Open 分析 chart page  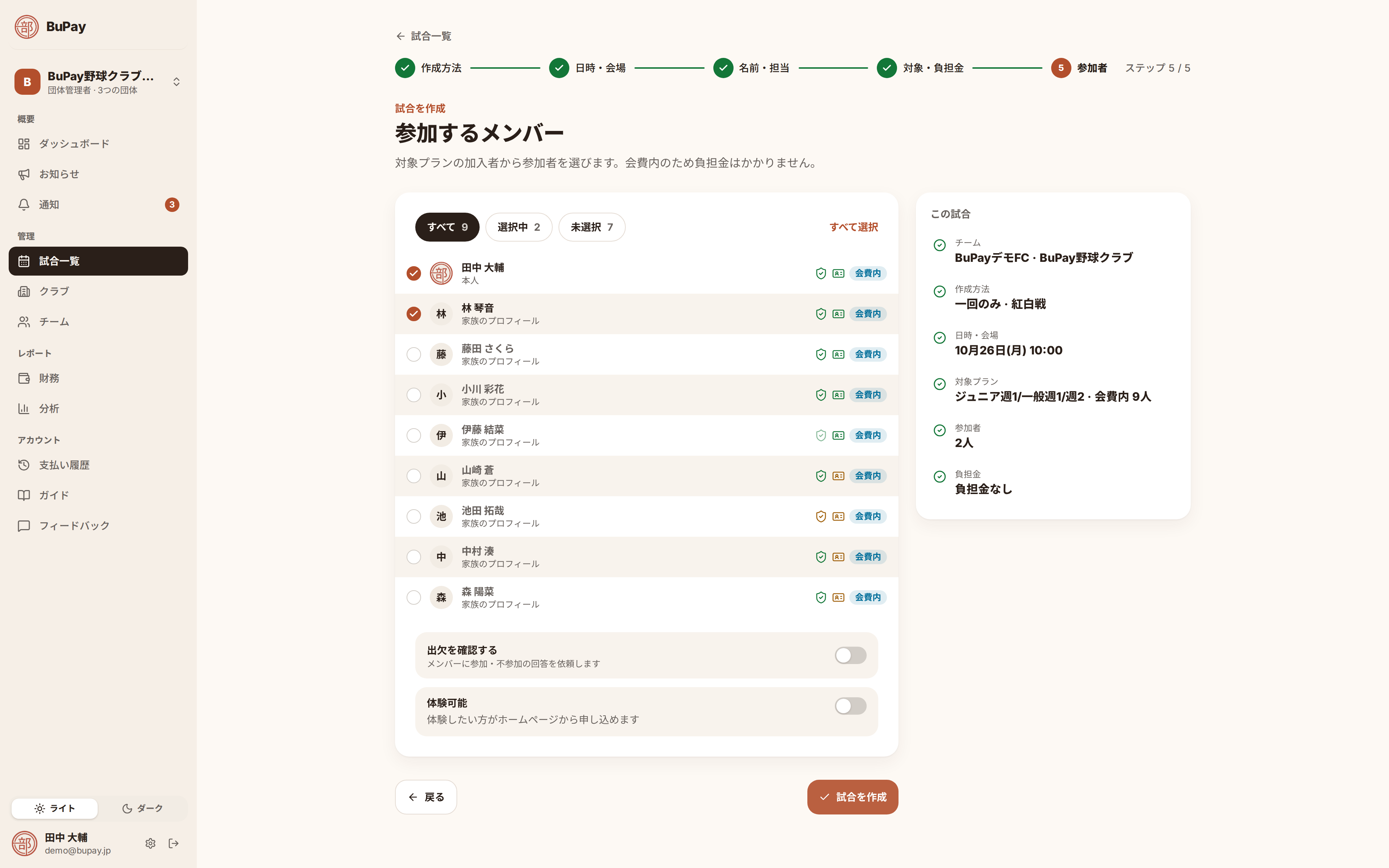click(98, 408)
